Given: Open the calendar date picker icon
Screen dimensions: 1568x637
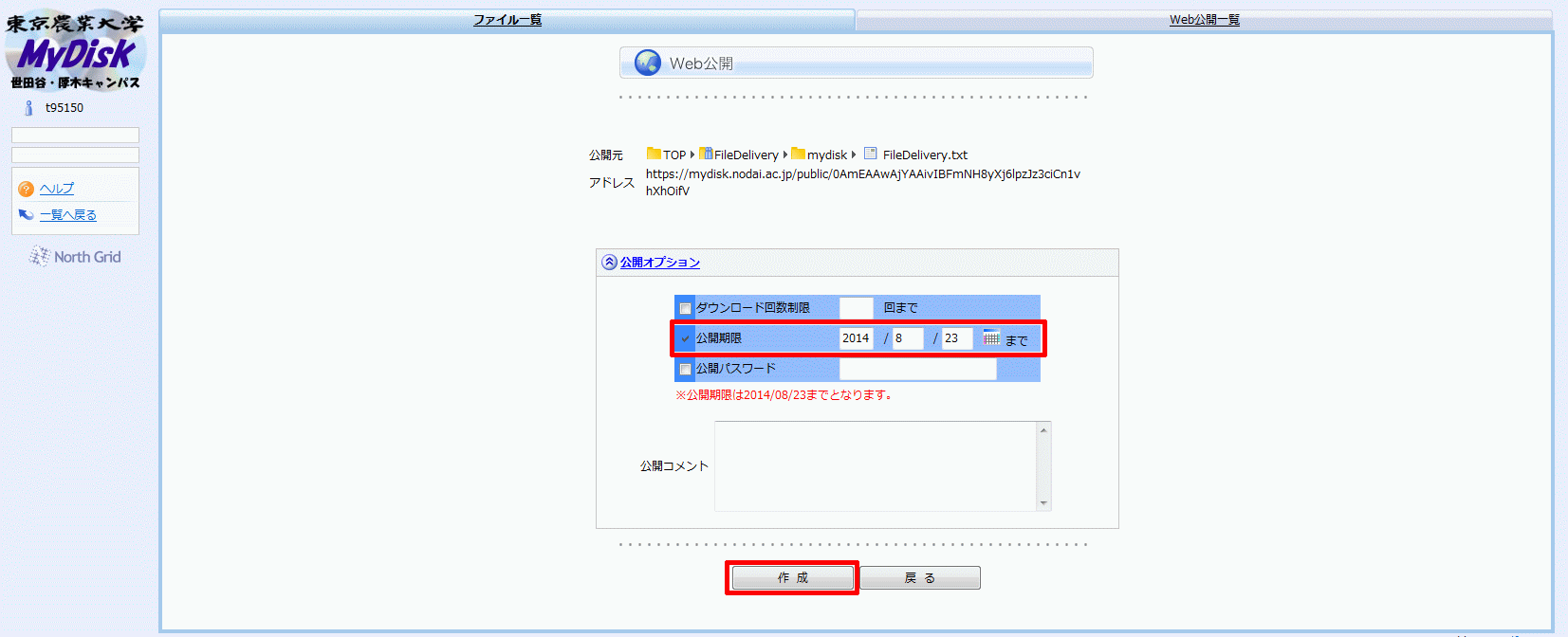Looking at the screenshot, I should 991,337.
